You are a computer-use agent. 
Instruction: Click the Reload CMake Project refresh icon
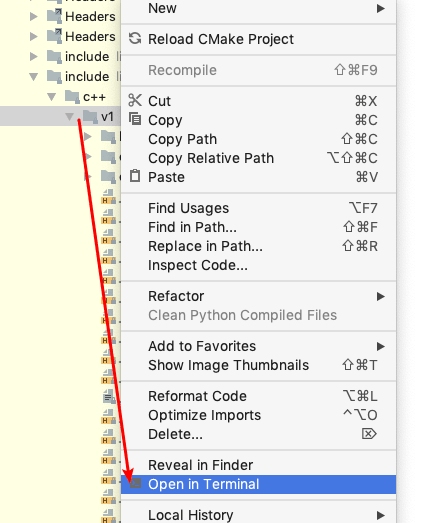[135, 38]
